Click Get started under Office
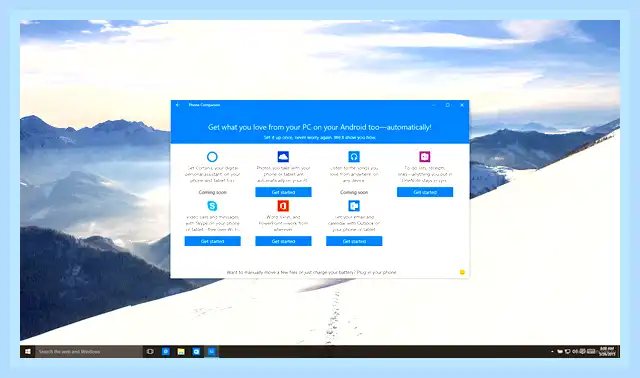 pos(283,241)
